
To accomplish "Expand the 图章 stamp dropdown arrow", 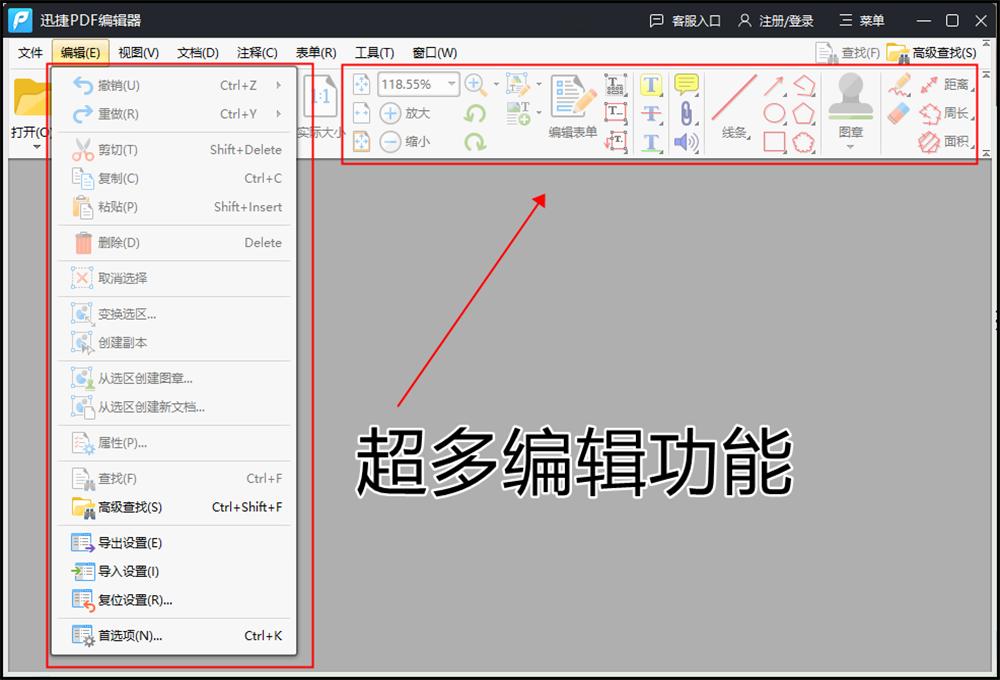I will pos(850,145).
